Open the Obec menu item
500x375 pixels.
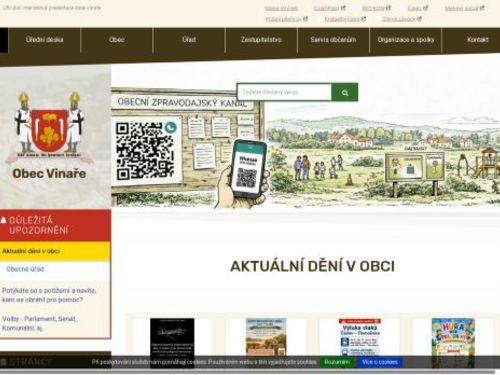[117, 40]
